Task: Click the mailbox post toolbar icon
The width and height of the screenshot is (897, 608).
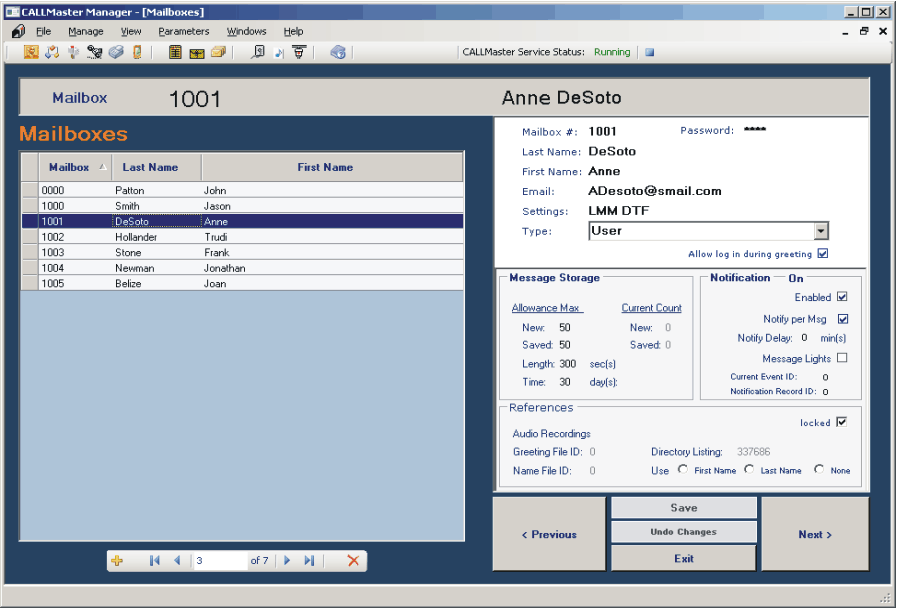Action: (73, 52)
